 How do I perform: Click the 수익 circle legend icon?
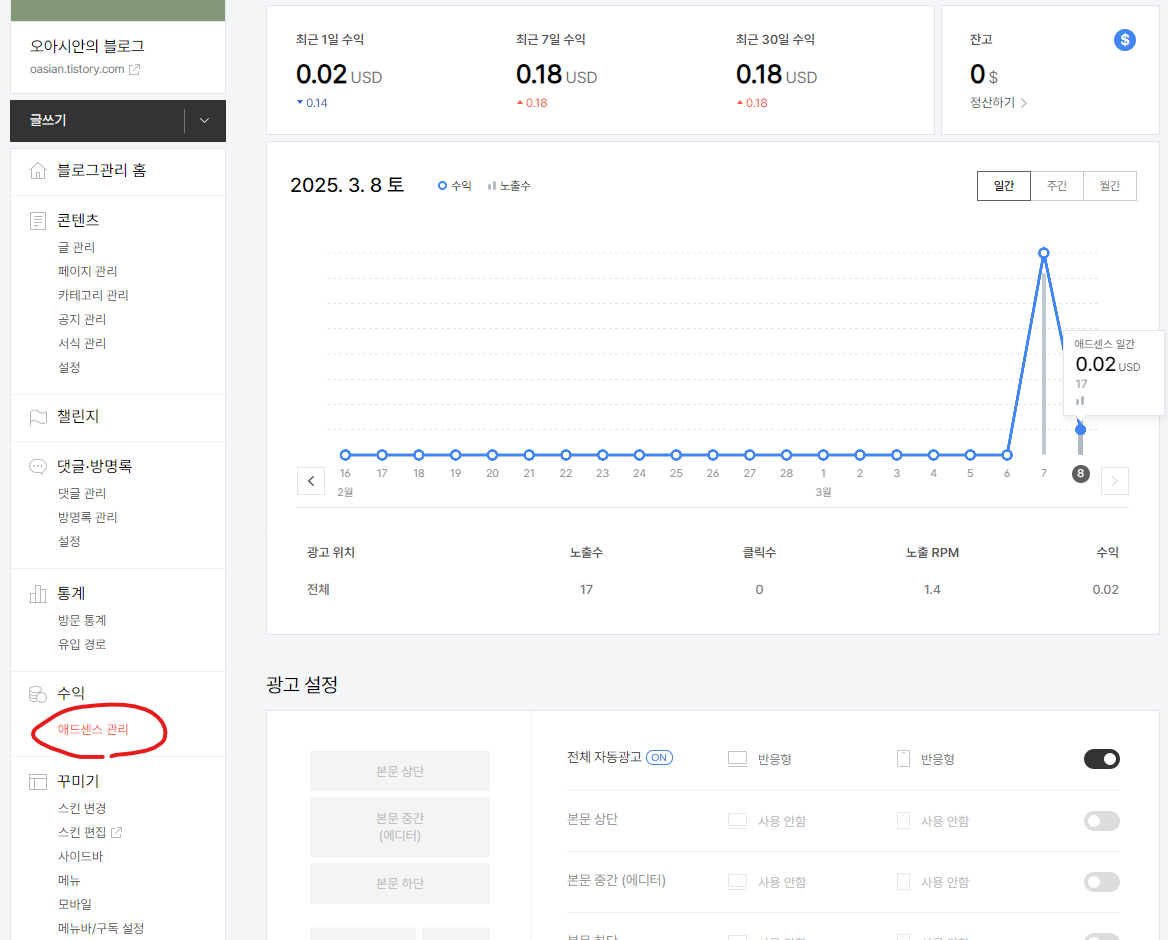[442, 185]
